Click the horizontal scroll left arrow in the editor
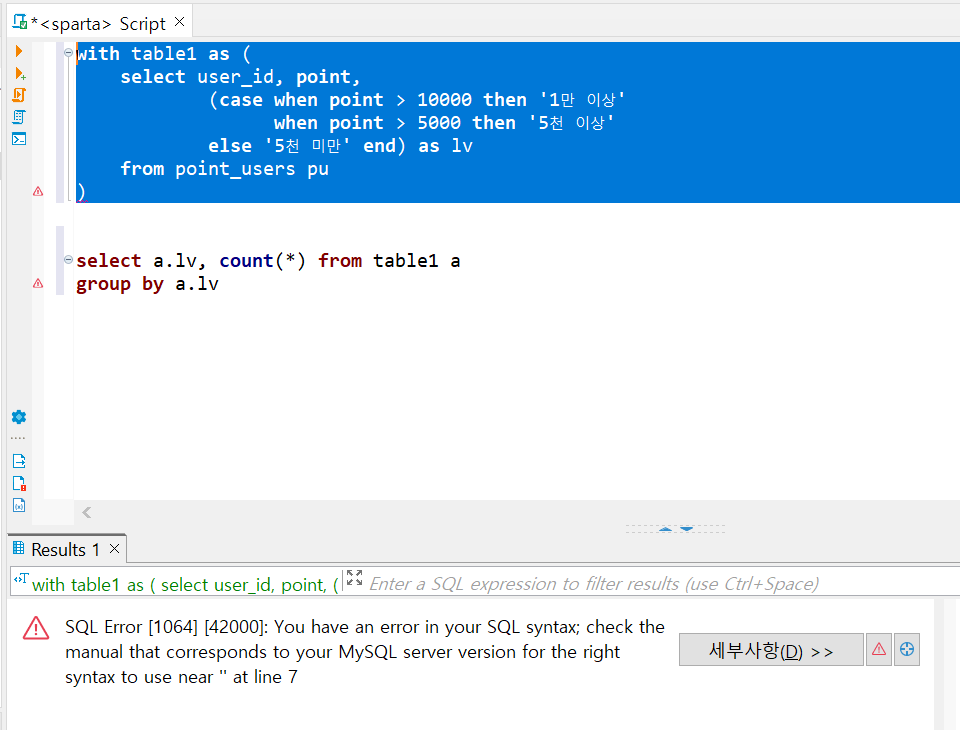 [87, 513]
